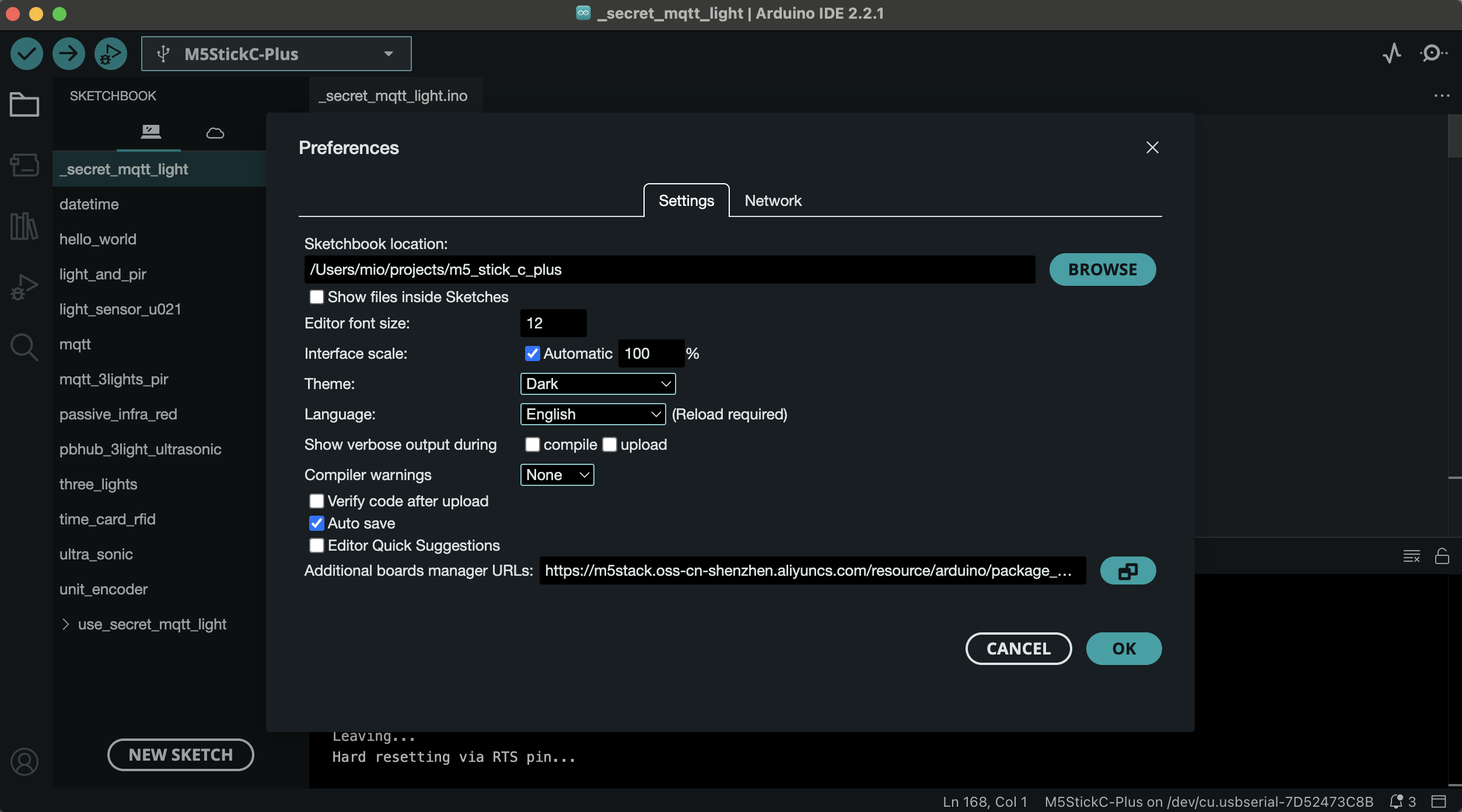Image resolution: width=1462 pixels, height=812 pixels.
Task: Start debugging session
Action: point(110,53)
